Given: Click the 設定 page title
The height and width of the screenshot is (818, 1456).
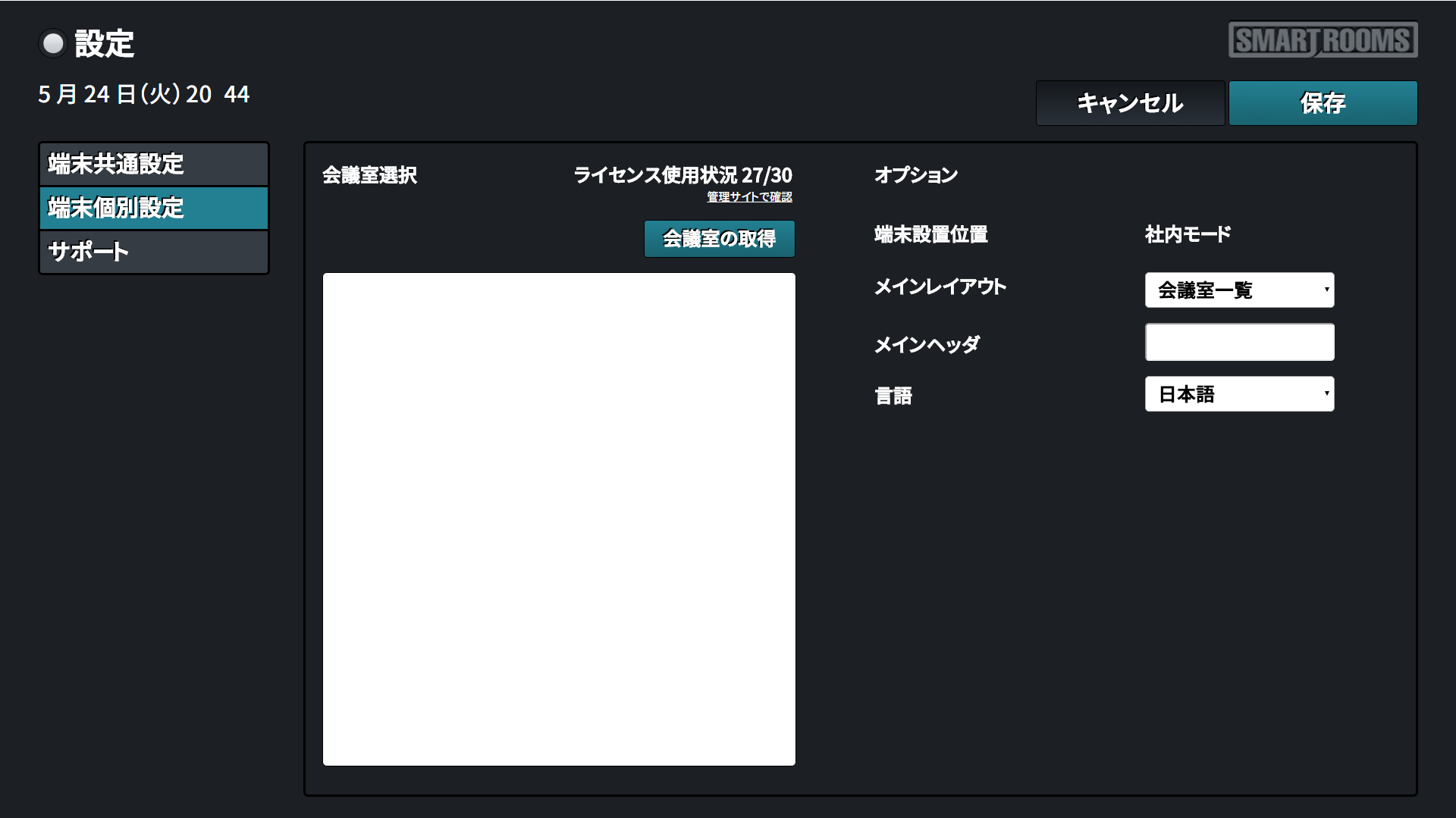Looking at the screenshot, I should (105, 44).
